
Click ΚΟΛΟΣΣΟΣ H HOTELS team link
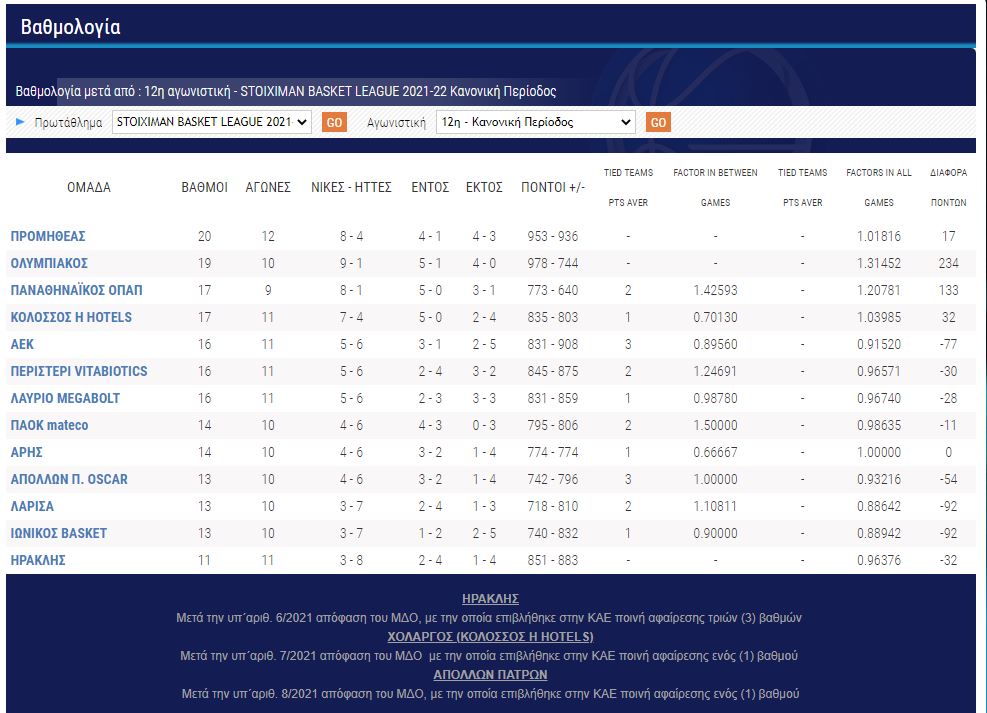(71, 317)
